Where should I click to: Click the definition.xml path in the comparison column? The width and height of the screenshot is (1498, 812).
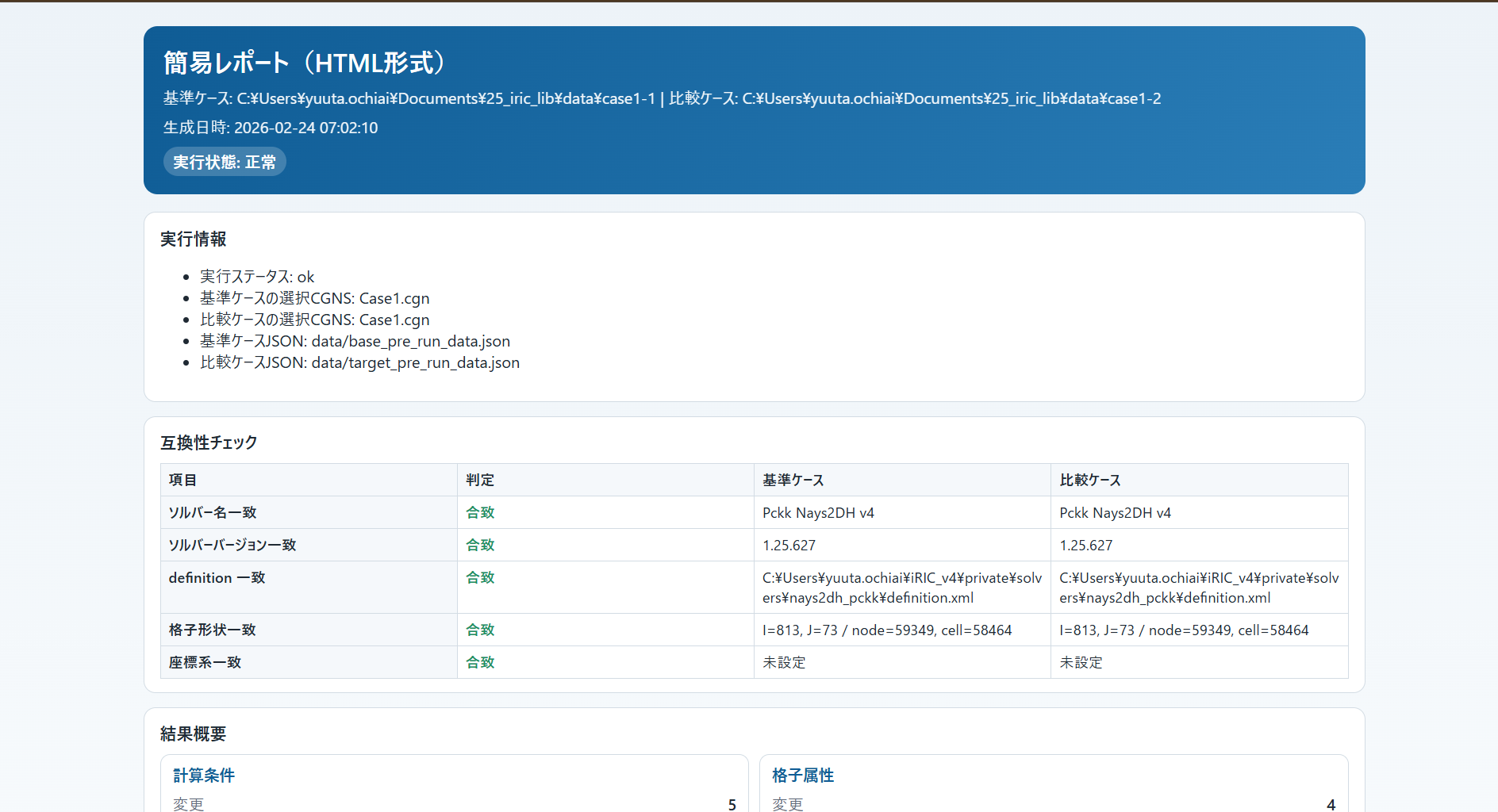tap(1198, 588)
